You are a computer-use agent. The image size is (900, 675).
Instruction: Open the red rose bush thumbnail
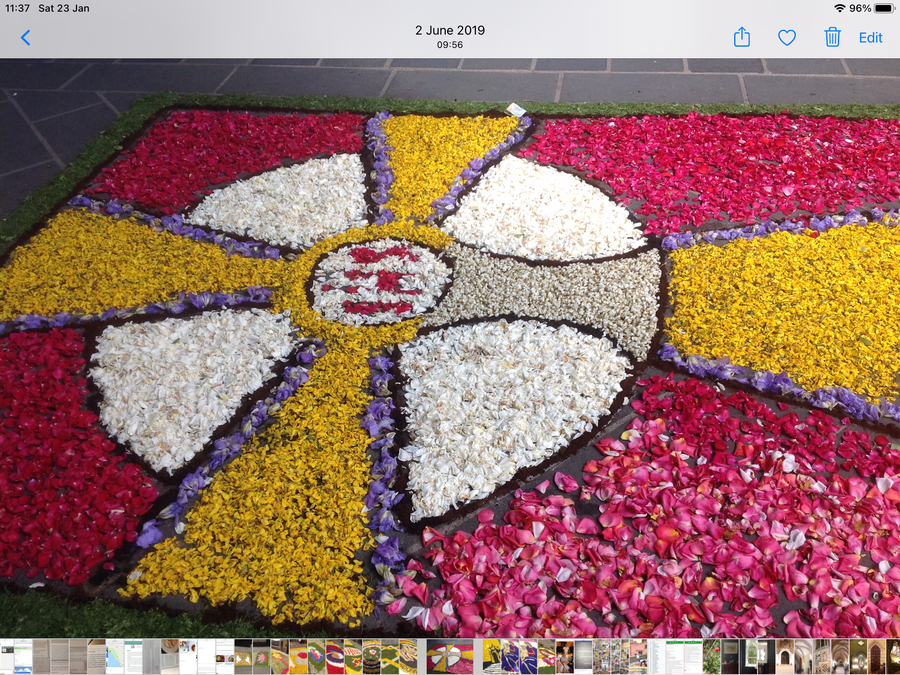pyautogui.click(x=712, y=657)
